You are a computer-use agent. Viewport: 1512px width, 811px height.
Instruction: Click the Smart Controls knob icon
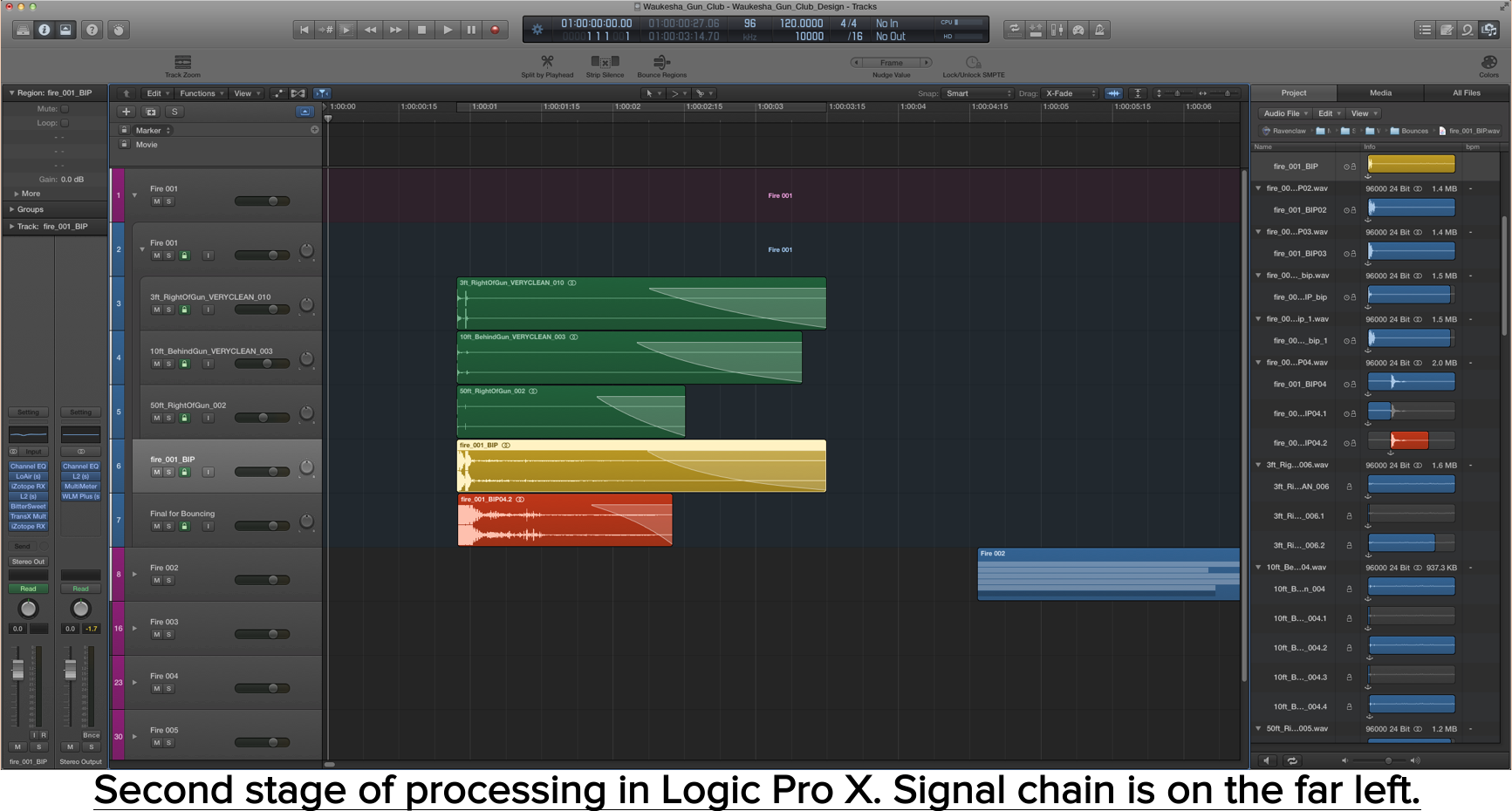(x=120, y=30)
